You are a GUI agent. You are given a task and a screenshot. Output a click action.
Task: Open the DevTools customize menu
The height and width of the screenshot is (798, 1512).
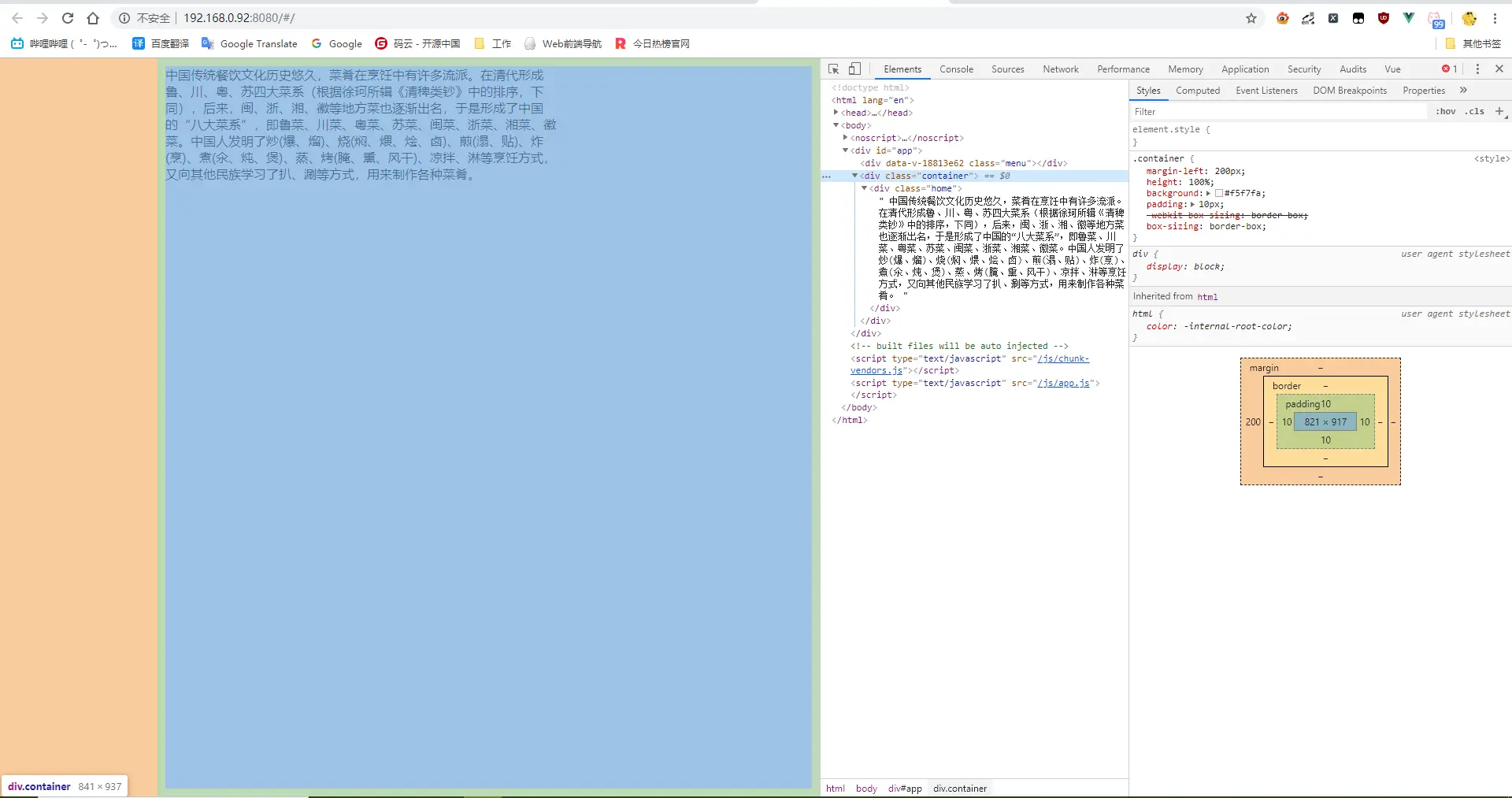[x=1477, y=69]
